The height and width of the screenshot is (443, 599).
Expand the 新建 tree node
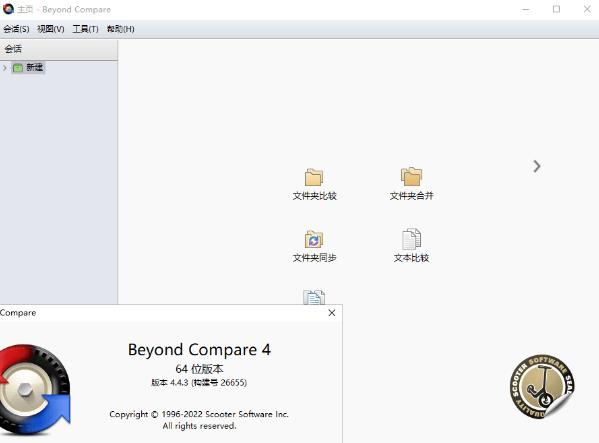5,68
